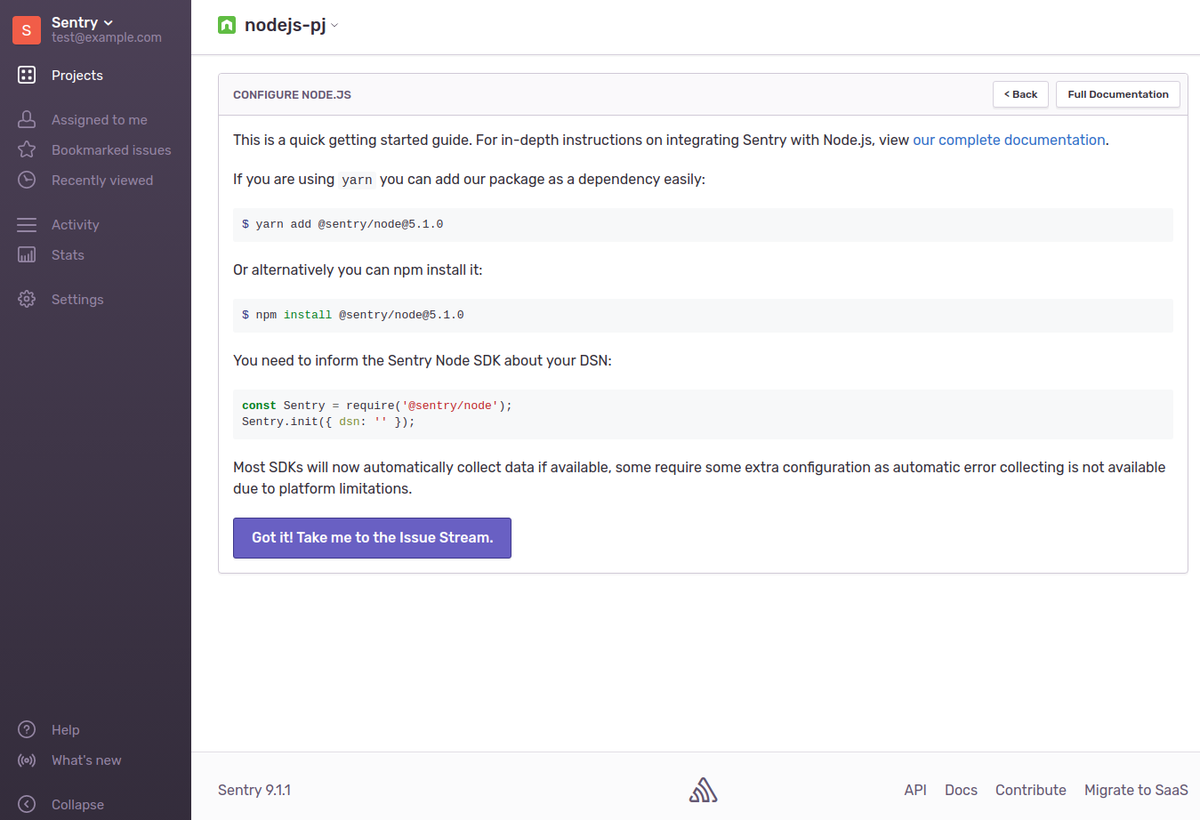
Task: Click the CONFIGURE NODE.JS heading
Action: (x=292, y=95)
